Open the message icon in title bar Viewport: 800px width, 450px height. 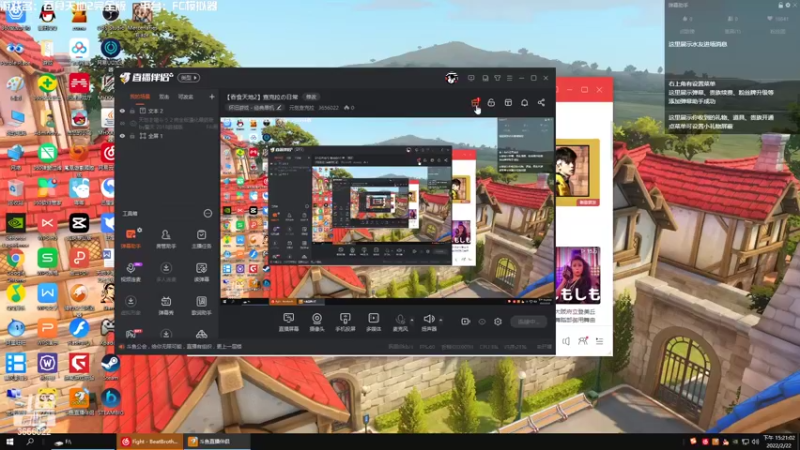tap(471, 78)
